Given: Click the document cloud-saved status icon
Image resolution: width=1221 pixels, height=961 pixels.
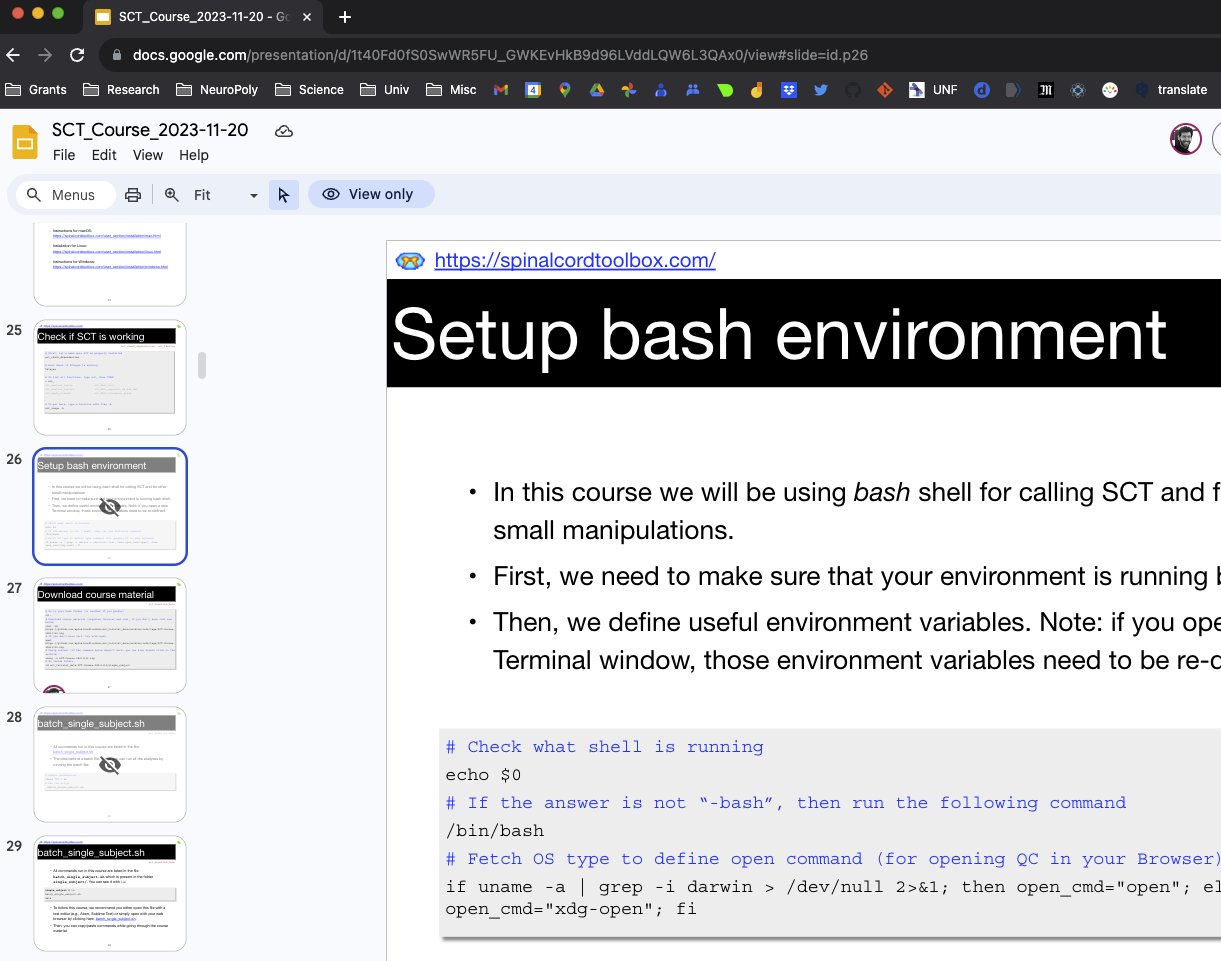Looking at the screenshot, I should tap(283, 130).
